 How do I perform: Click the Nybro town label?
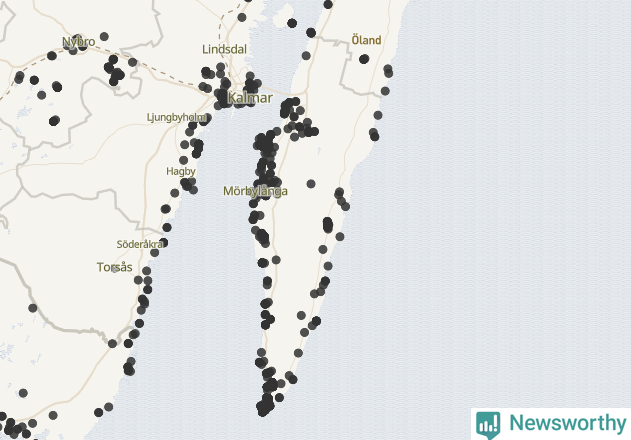79,42
